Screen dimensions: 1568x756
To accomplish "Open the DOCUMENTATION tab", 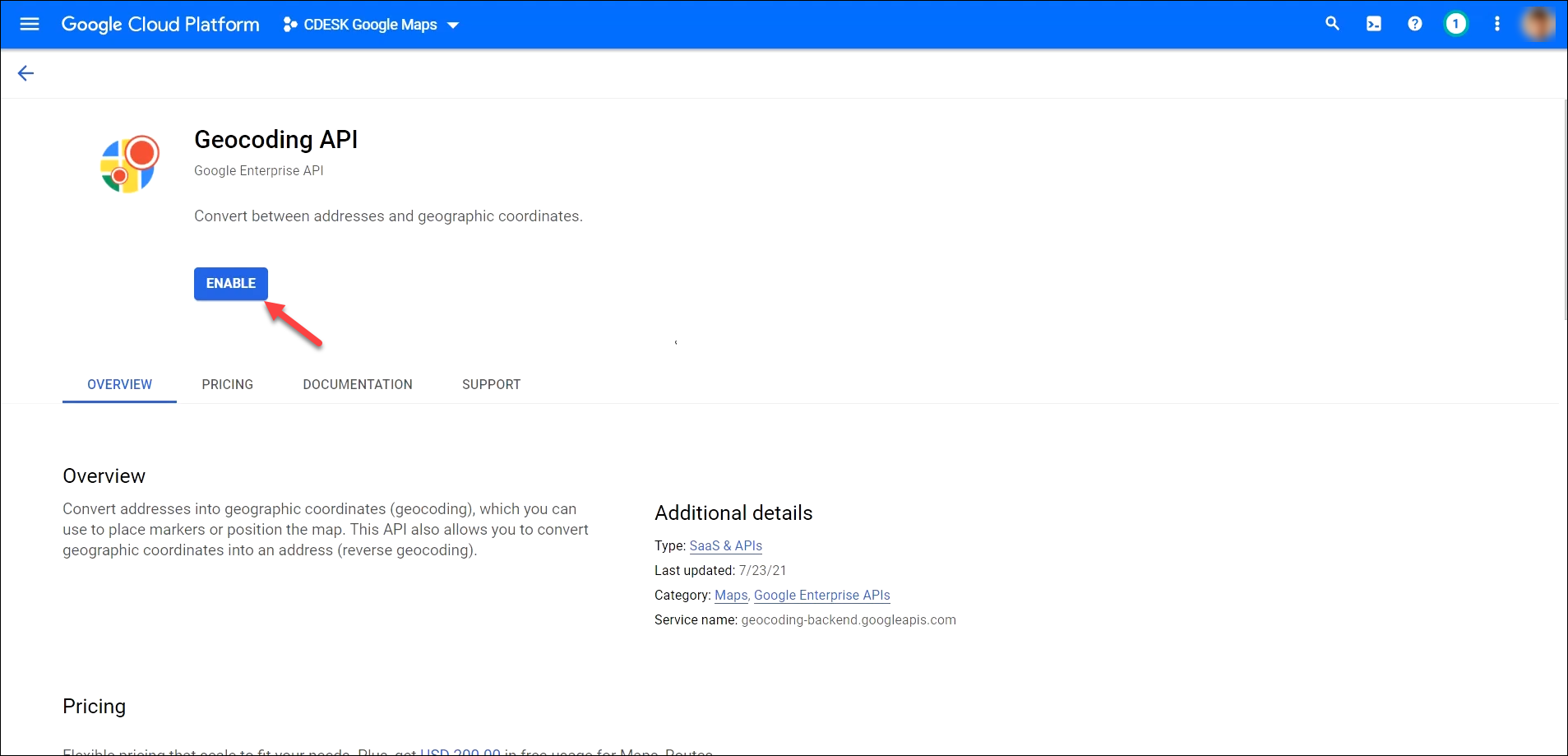I will 358,384.
